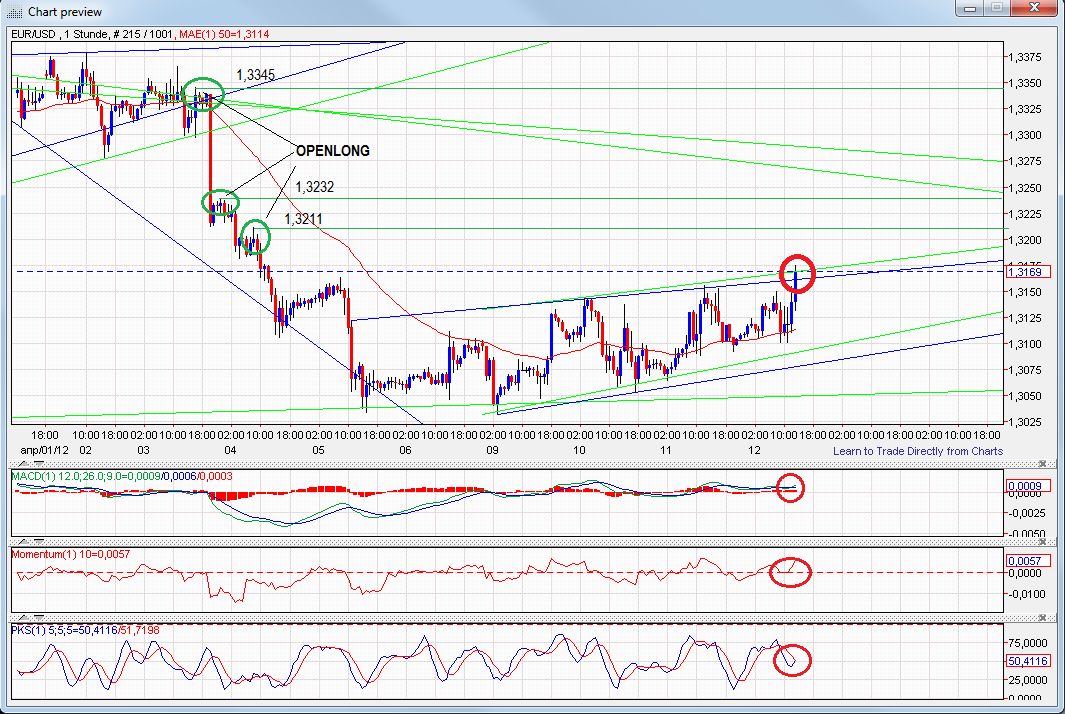
Task: Click the 1,3375 price axis label
Action: [x=1026, y=57]
